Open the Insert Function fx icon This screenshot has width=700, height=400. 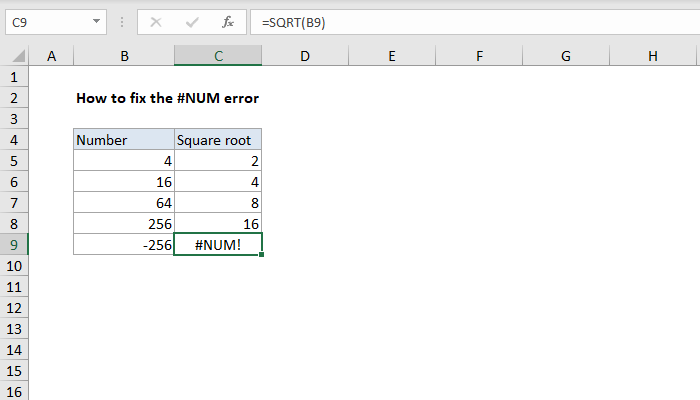(228, 21)
